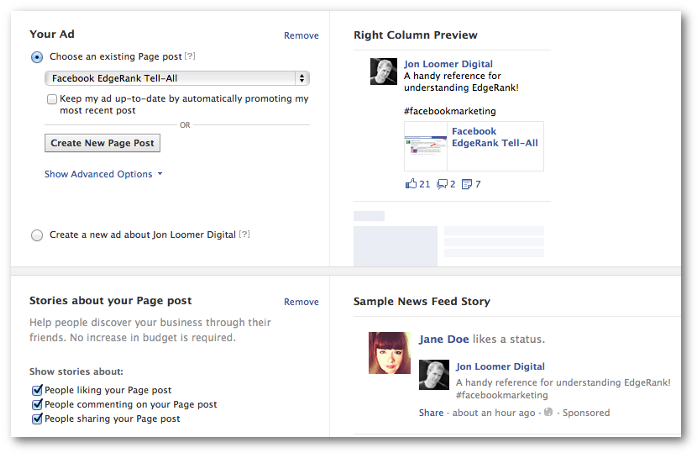
Task: Click the 'Show stories about:' label
Action: pos(76,372)
